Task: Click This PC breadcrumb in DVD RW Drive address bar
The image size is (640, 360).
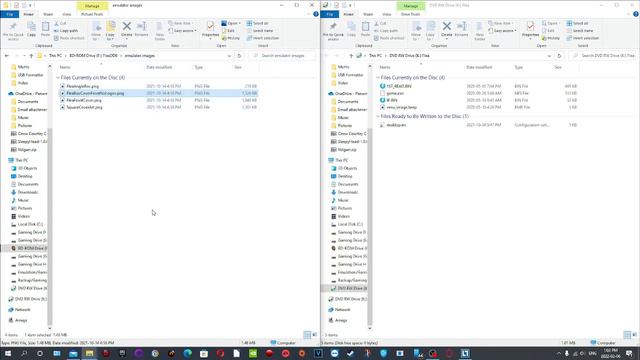Action: click(x=376, y=56)
